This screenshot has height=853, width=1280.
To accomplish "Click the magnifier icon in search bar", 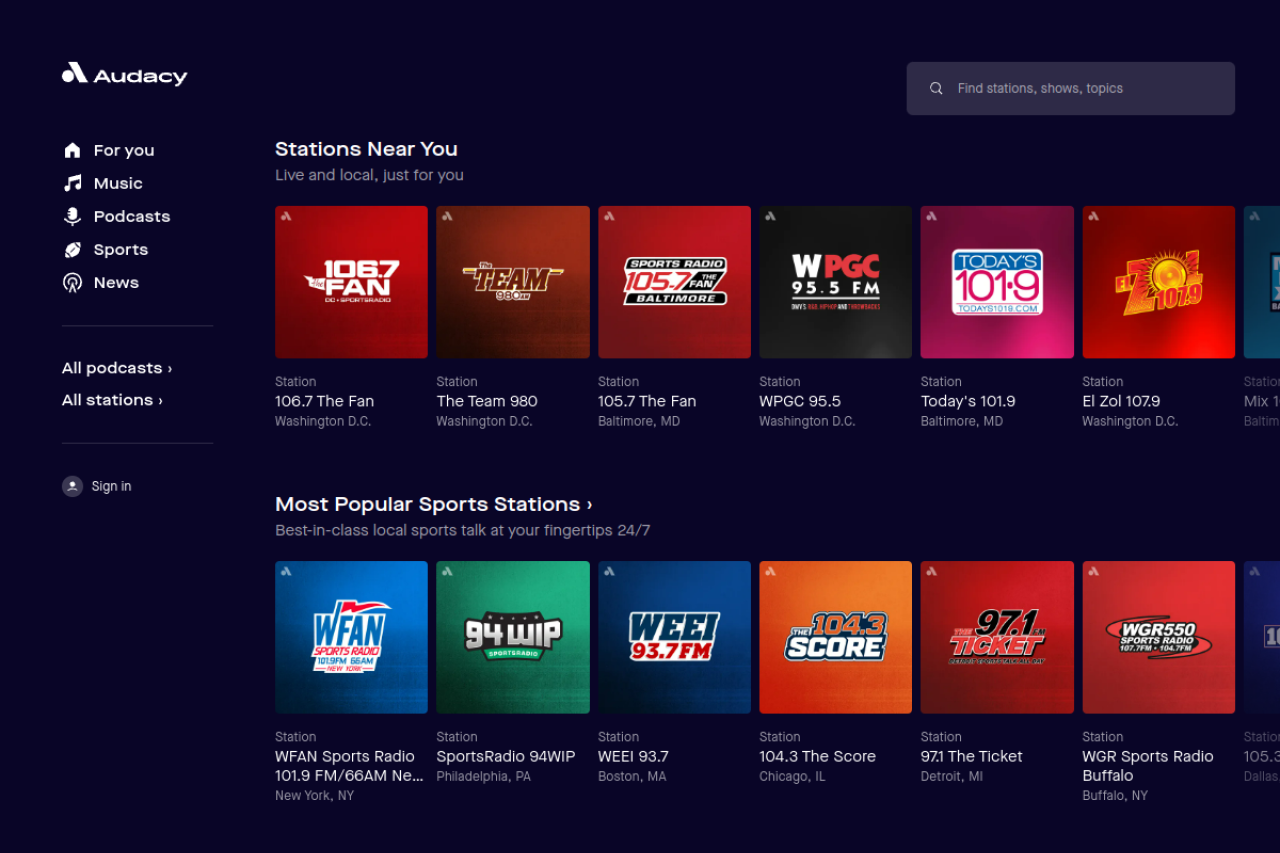I will (x=936, y=89).
